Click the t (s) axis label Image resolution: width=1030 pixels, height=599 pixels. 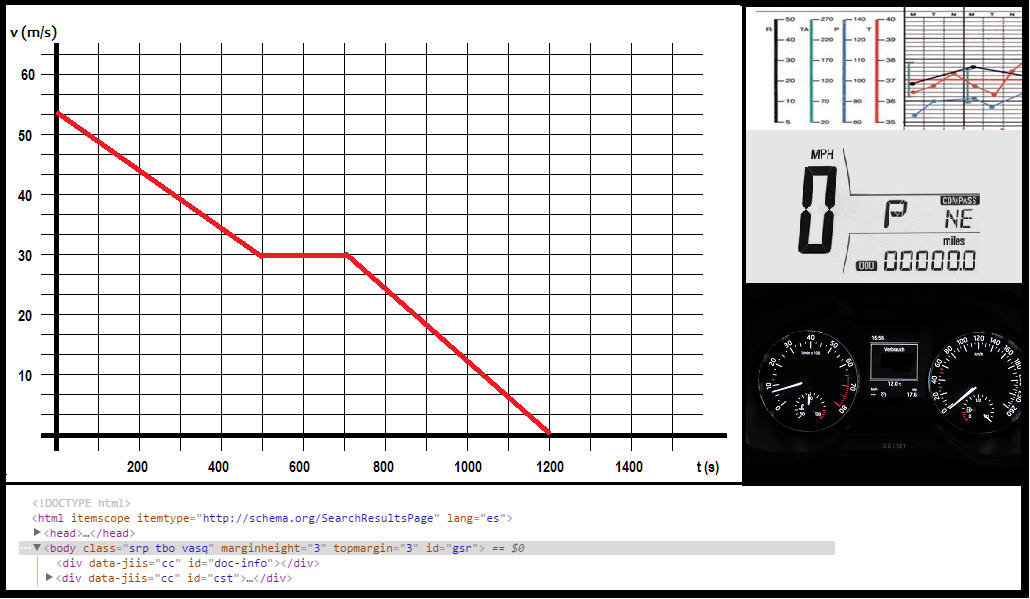707,467
